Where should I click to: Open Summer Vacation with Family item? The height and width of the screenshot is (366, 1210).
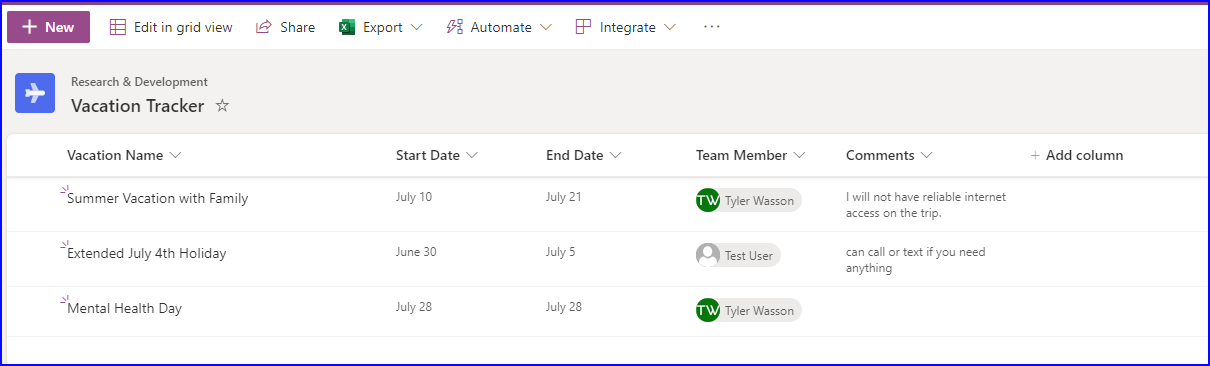157,198
